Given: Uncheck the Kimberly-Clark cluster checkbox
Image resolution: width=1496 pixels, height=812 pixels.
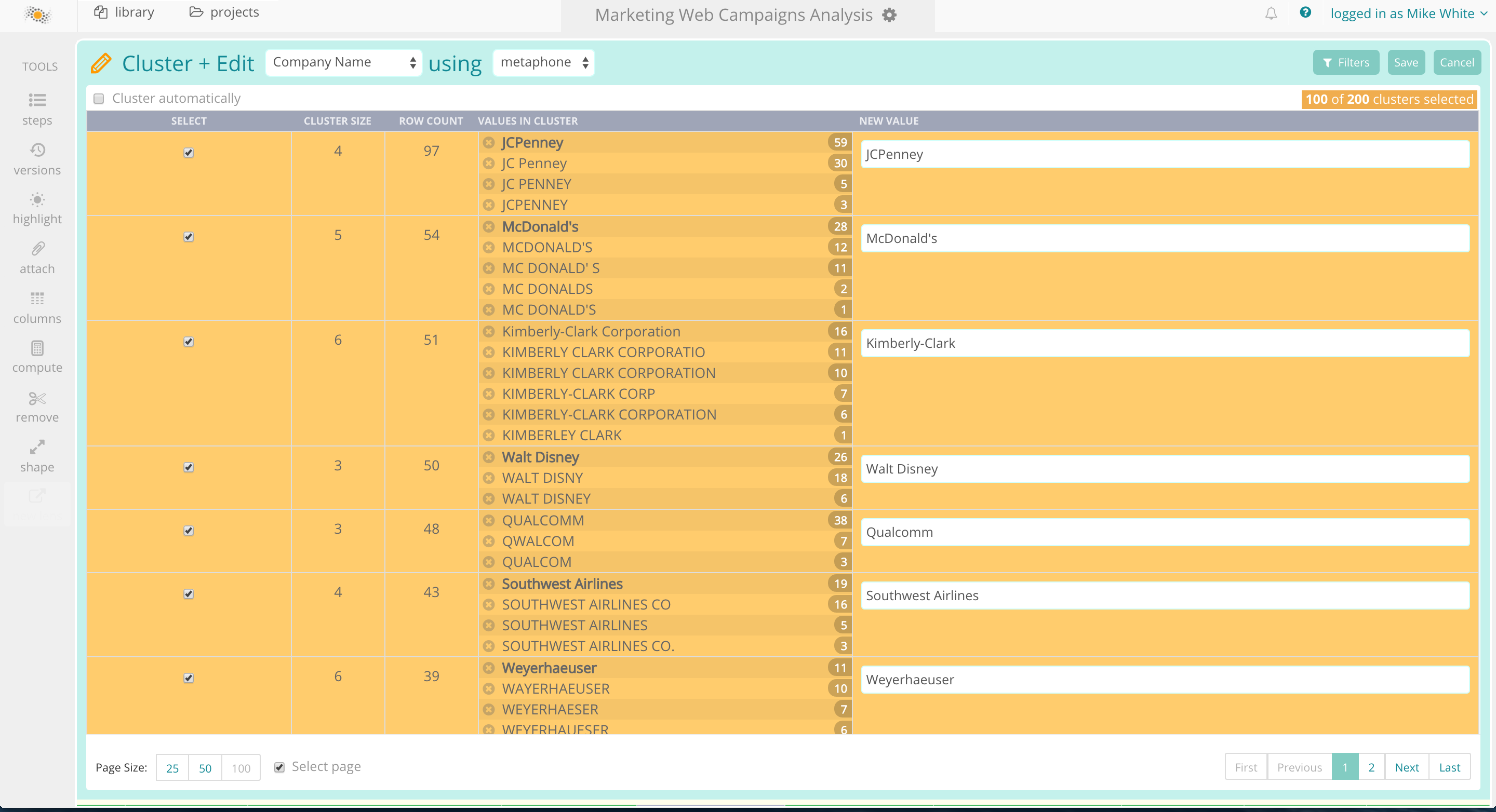Looking at the screenshot, I should [188, 342].
